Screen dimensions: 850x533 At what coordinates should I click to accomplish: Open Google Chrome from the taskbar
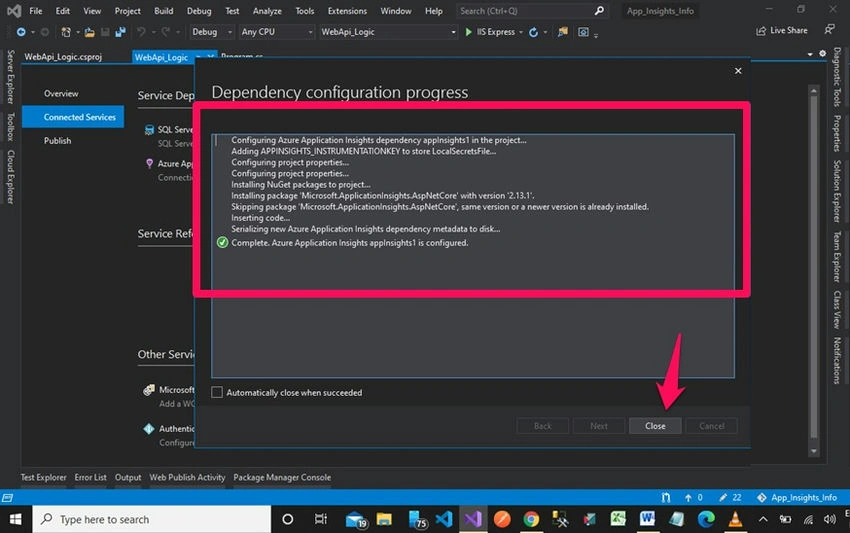(x=531, y=519)
